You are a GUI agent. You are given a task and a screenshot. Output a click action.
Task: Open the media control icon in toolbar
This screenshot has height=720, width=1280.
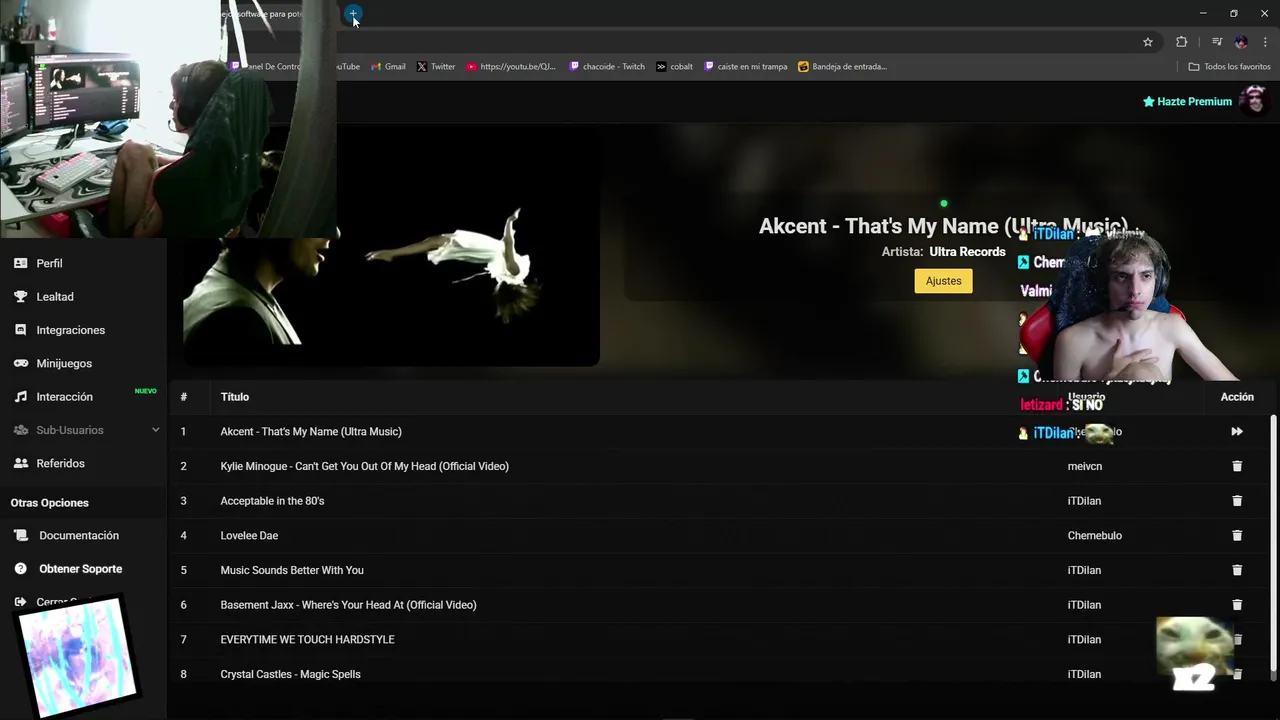pos(1217,42)
